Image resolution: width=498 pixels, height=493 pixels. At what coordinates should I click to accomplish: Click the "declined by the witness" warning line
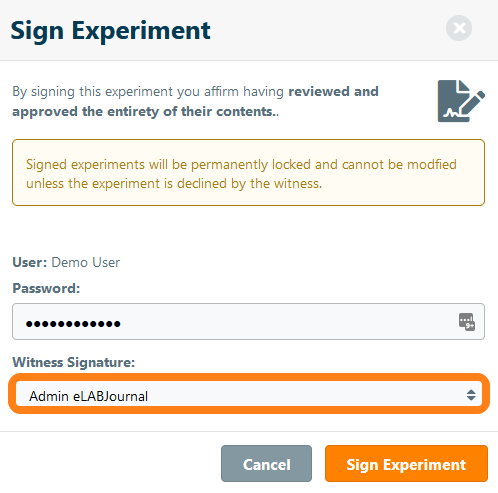(174, 184)
